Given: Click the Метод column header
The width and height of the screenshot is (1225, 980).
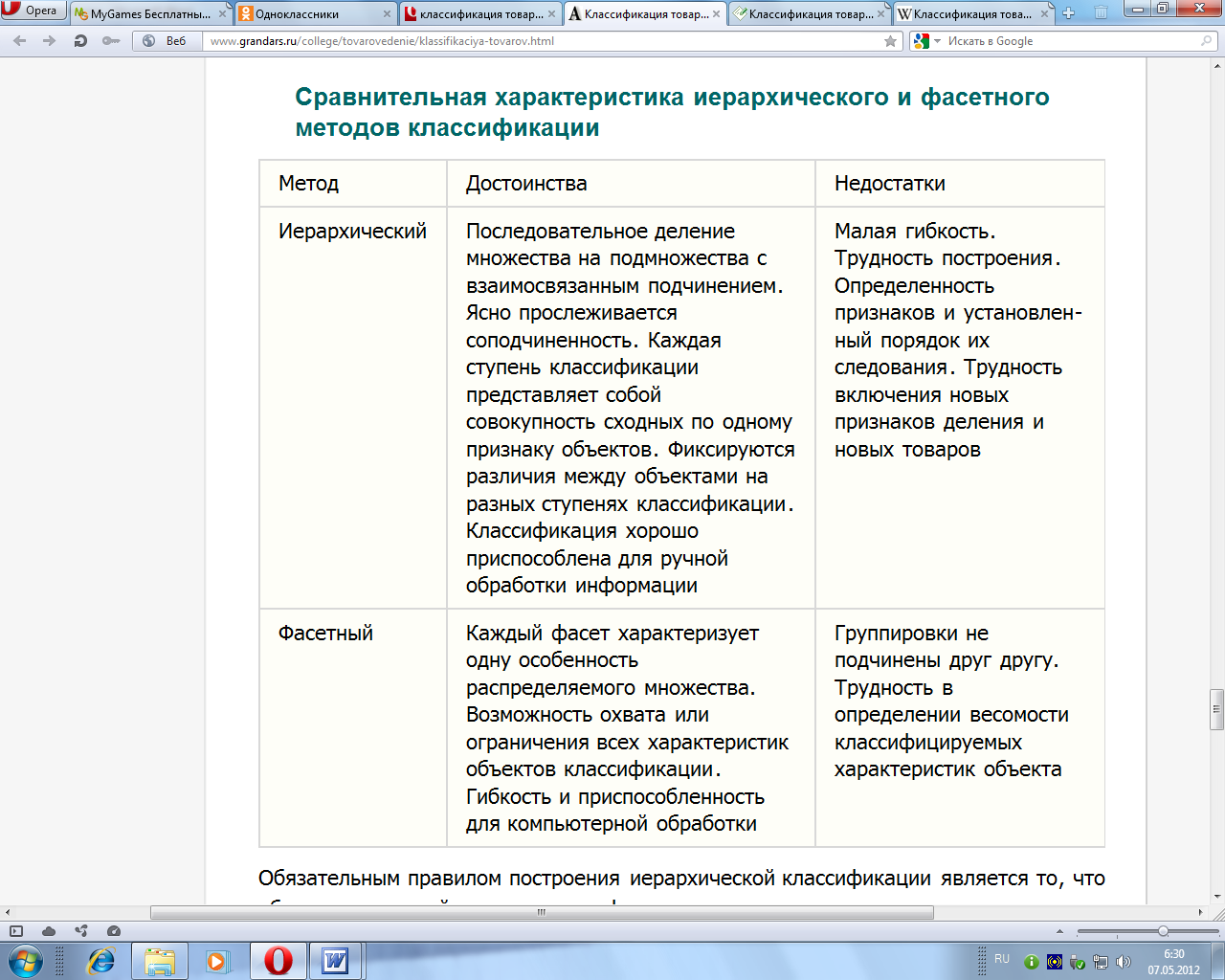Looking at the screenshot, I should [308, 184].
